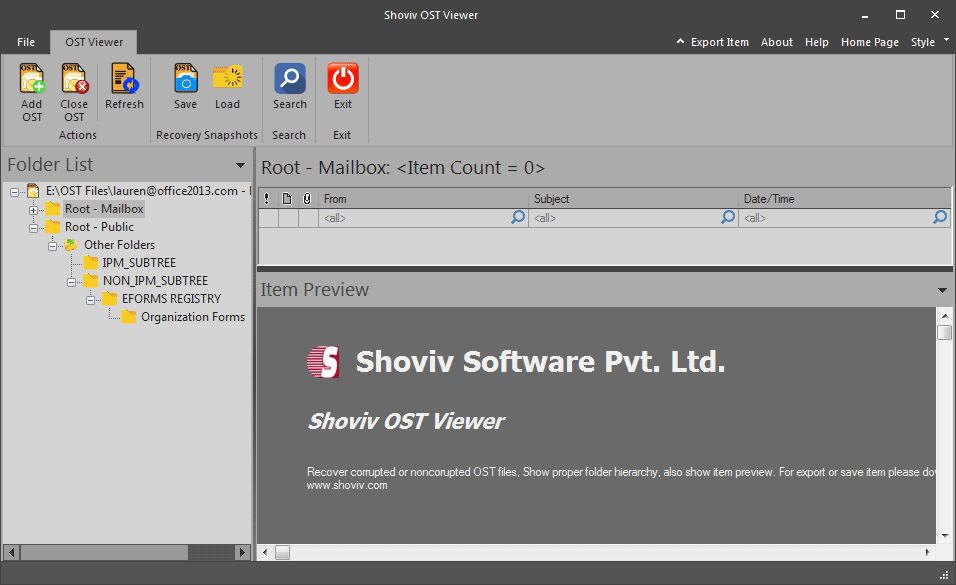Click Export Item in the top bar
The height and width of the screenshot is (585, 956).
pyautogui.click(x=719, y=42)
